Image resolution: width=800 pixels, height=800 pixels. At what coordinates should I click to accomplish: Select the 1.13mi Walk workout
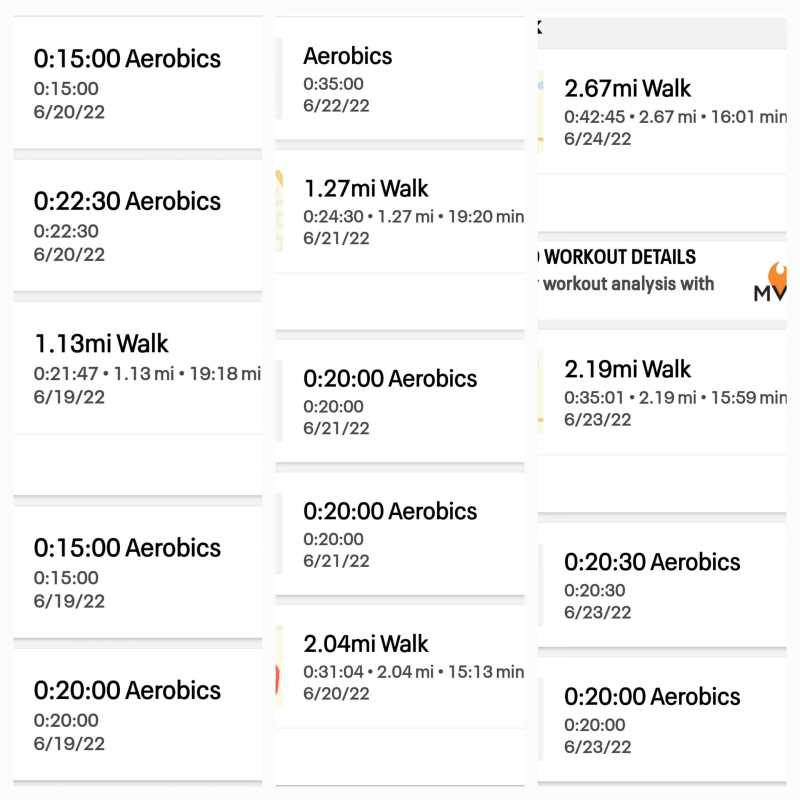tap(138, 368)
